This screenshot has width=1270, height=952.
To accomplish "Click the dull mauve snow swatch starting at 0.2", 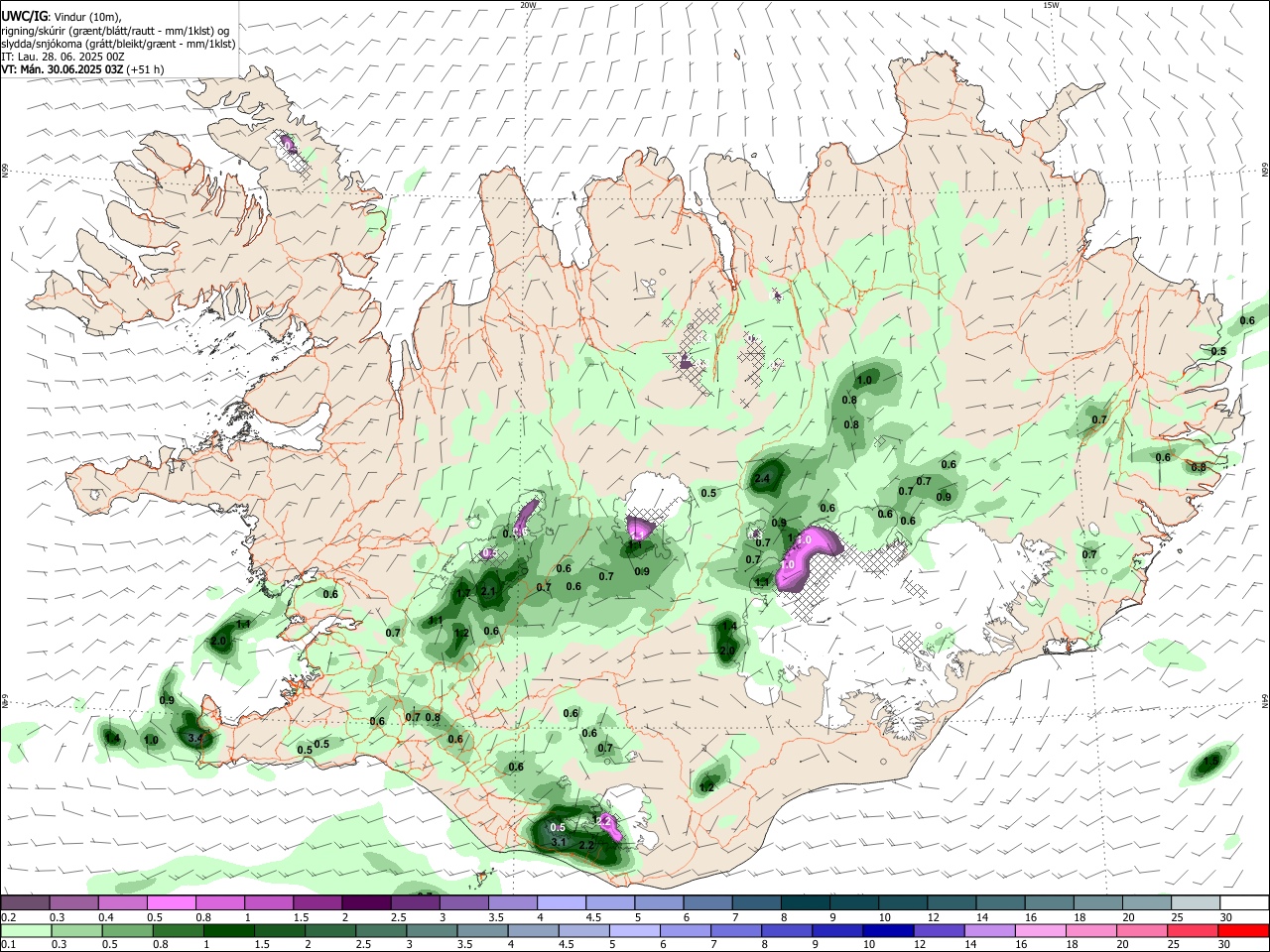I will [x=25, y=902].
